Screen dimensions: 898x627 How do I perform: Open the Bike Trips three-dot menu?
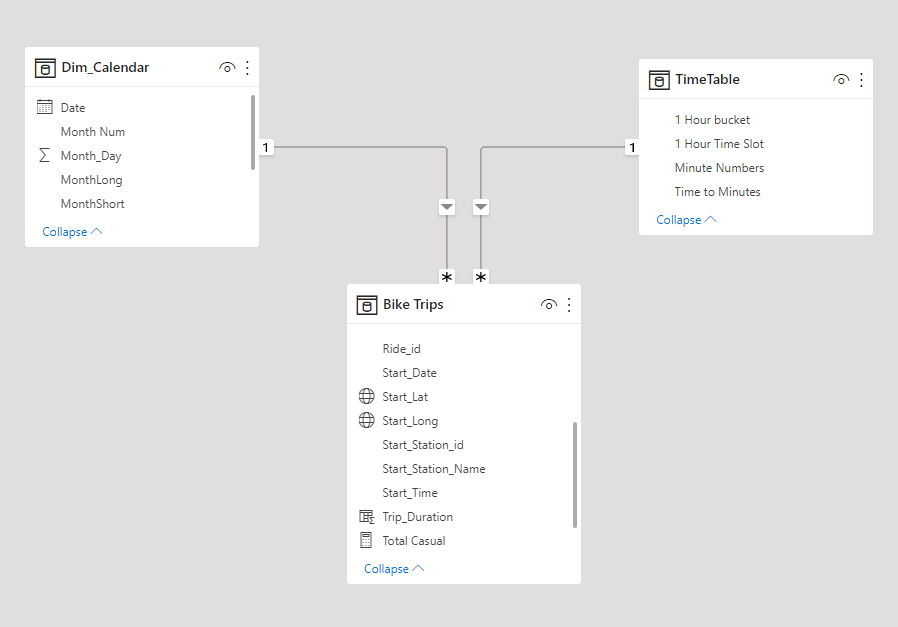[x=568, y=304]
